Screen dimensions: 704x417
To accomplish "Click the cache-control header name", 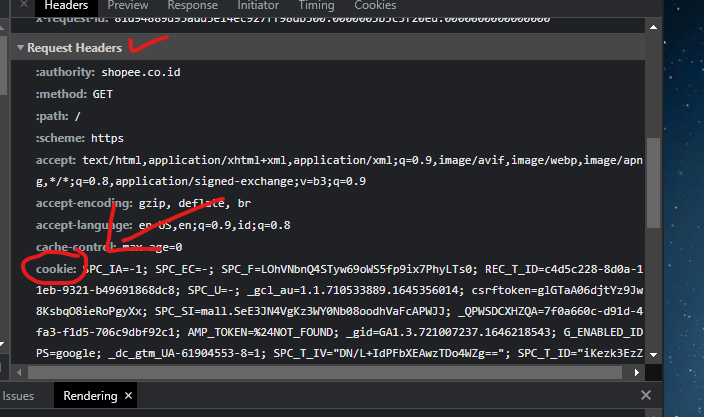I will 76,247.
